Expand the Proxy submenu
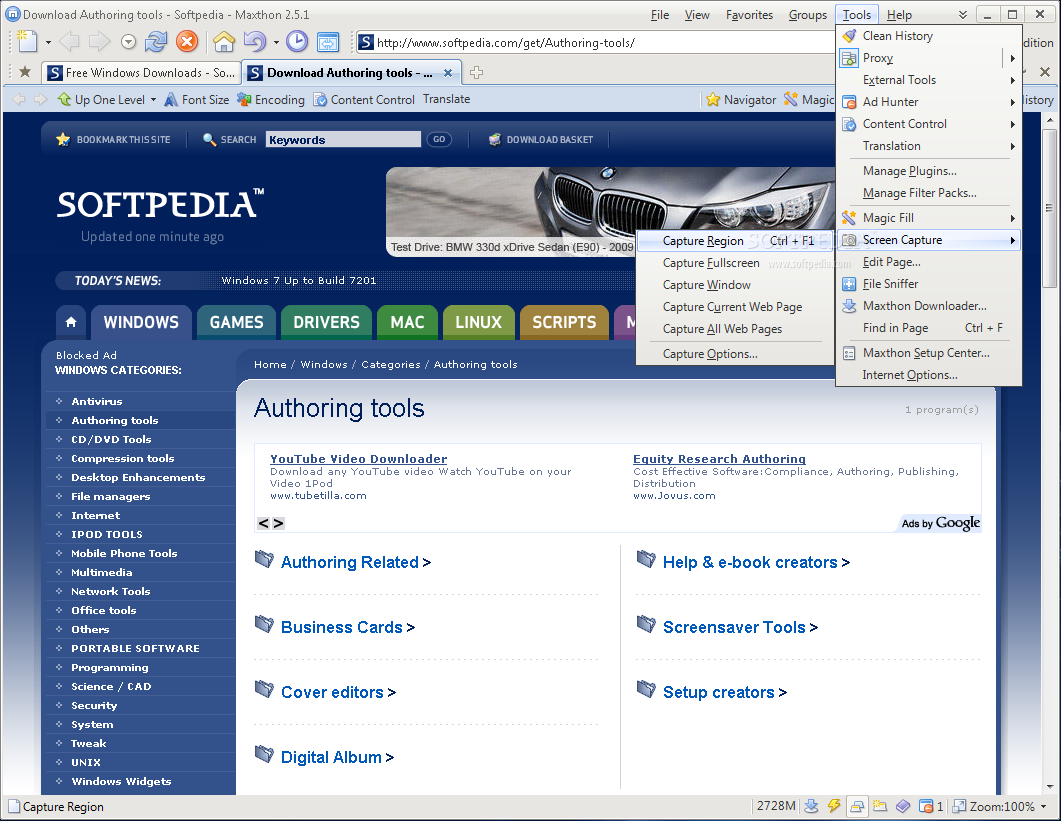This screenshot has height=821, width=1061. click(1012, 58)
